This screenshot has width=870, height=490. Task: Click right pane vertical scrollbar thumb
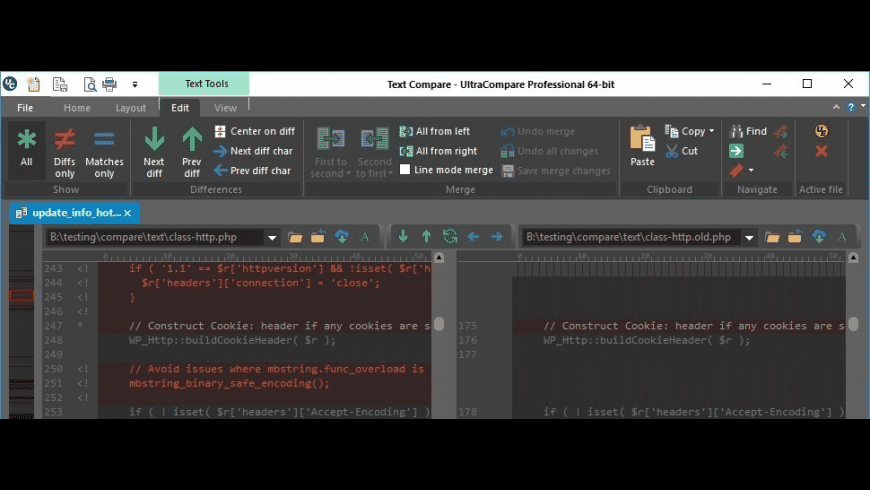853,324
